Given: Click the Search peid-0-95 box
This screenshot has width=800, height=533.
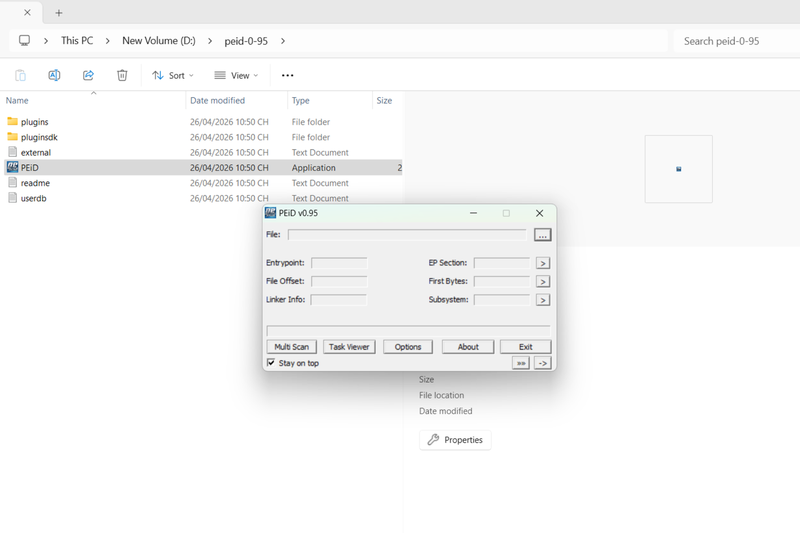Looking at the screenshot, I should tap(737, 41).
